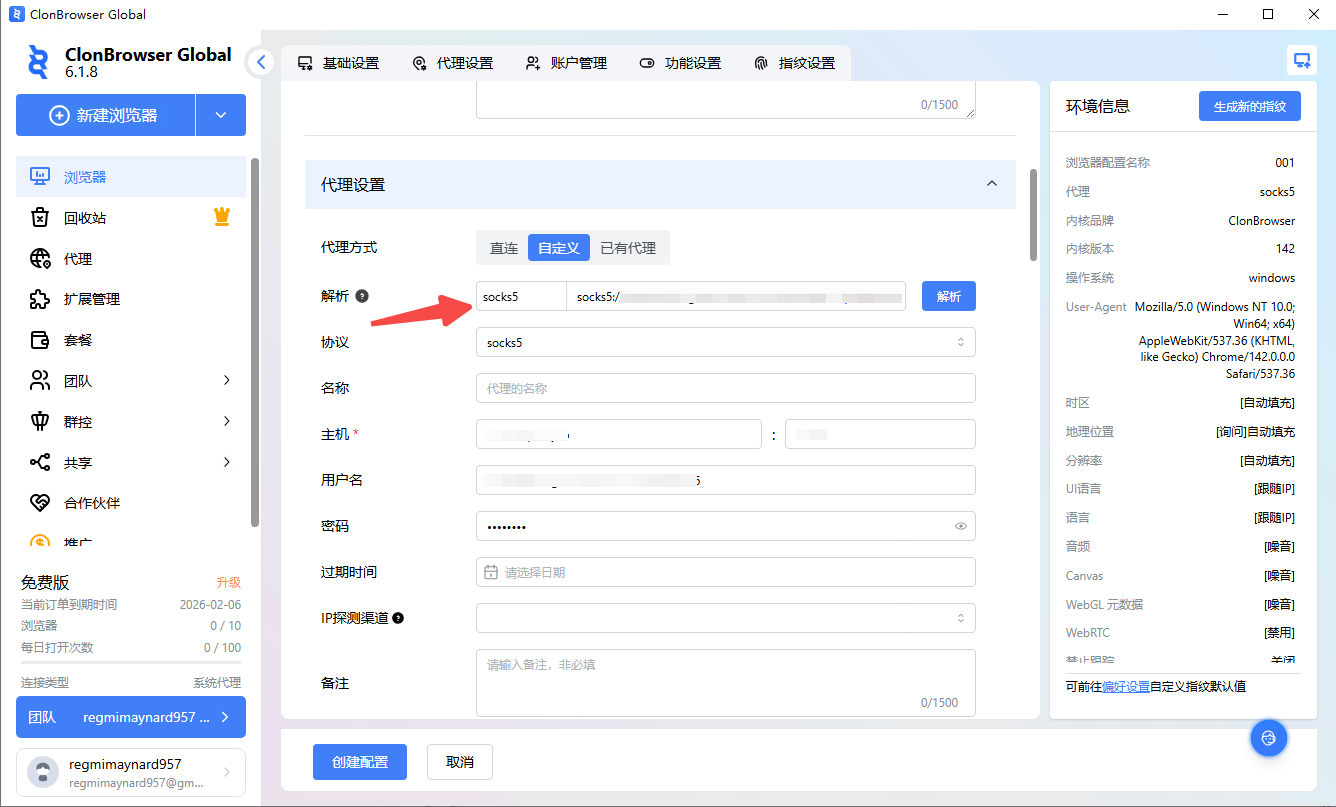
Task: Click the globe proxy (代理) sidebar icon
Action: (40, 259)
